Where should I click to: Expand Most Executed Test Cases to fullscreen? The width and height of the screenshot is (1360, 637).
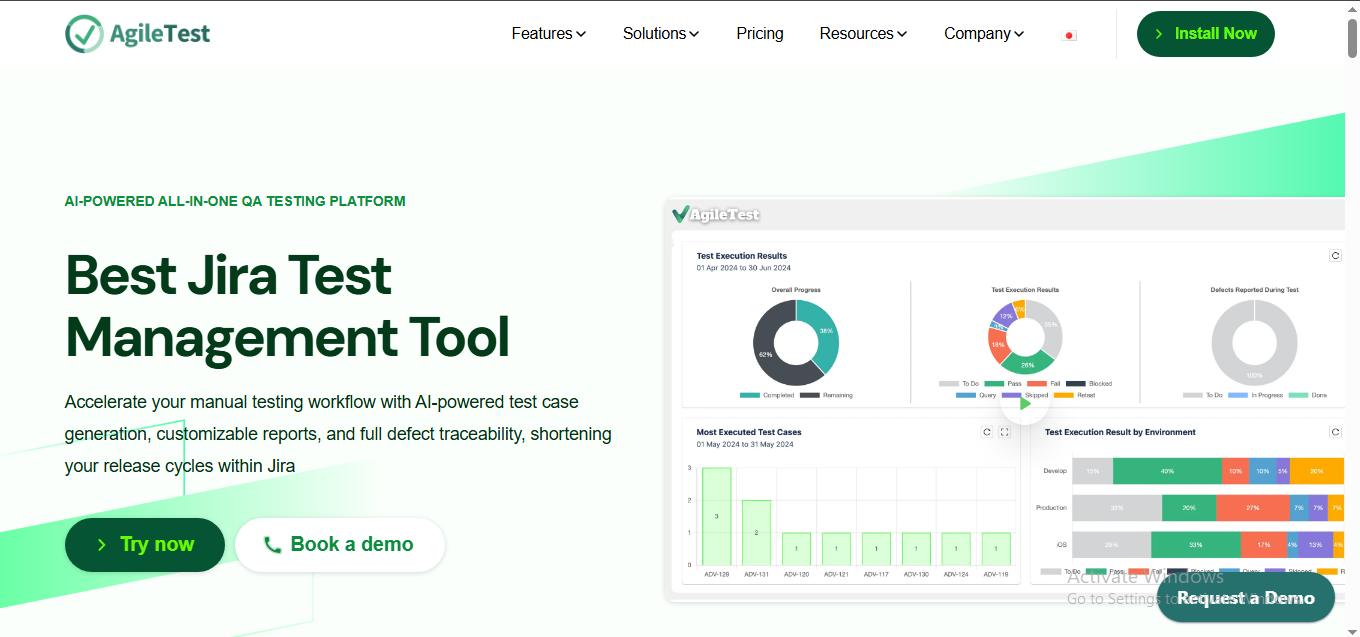pos(1003,432)
